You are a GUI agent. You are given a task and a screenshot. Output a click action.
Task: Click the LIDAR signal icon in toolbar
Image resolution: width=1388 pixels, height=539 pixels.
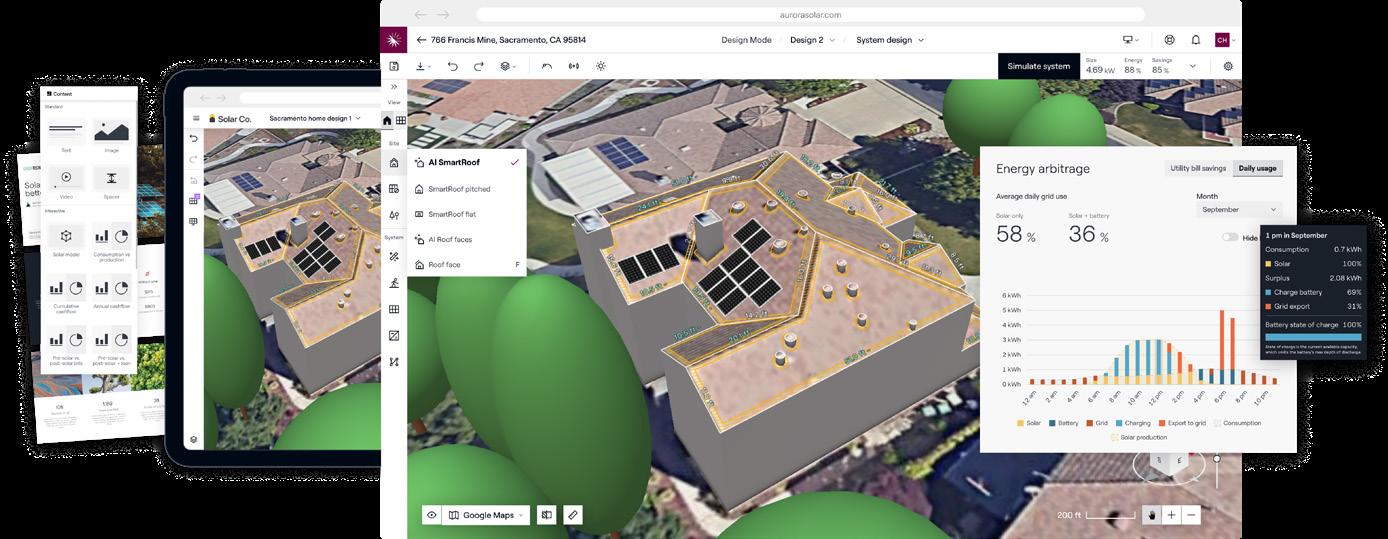click(574, 66)
